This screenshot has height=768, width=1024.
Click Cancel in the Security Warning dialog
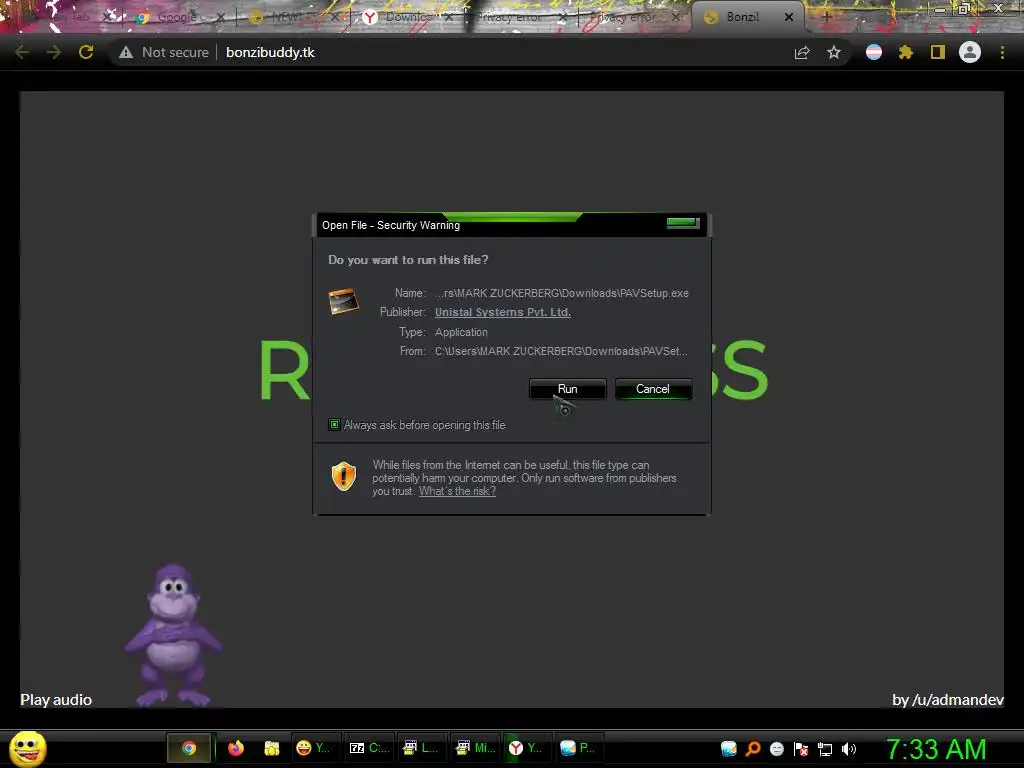pos(653,389)
